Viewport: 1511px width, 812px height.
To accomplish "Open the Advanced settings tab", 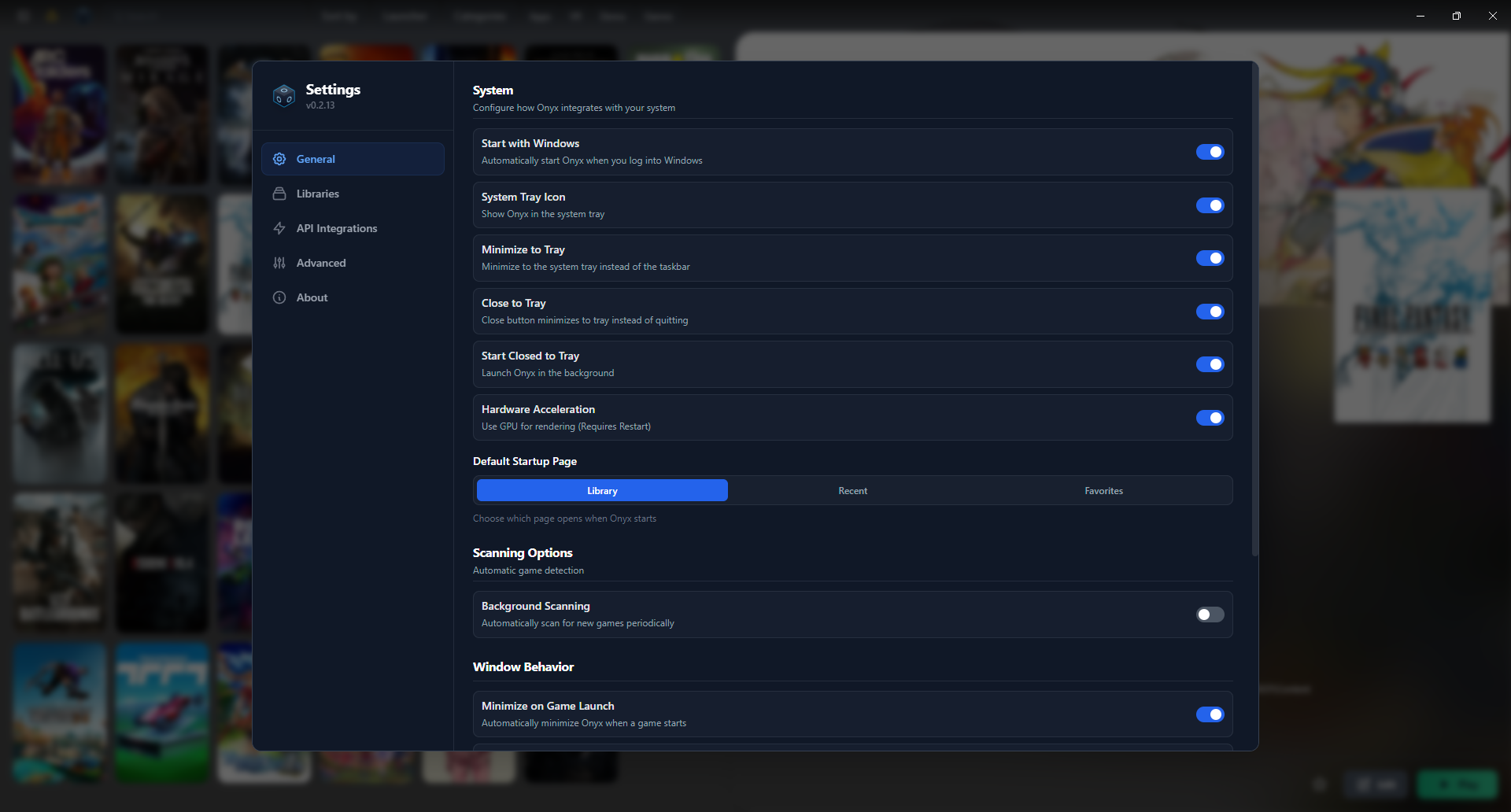I will click(321, 263).
